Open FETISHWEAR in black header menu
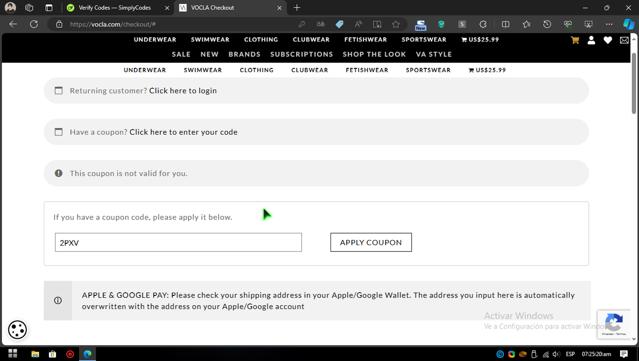 (366, 40)
